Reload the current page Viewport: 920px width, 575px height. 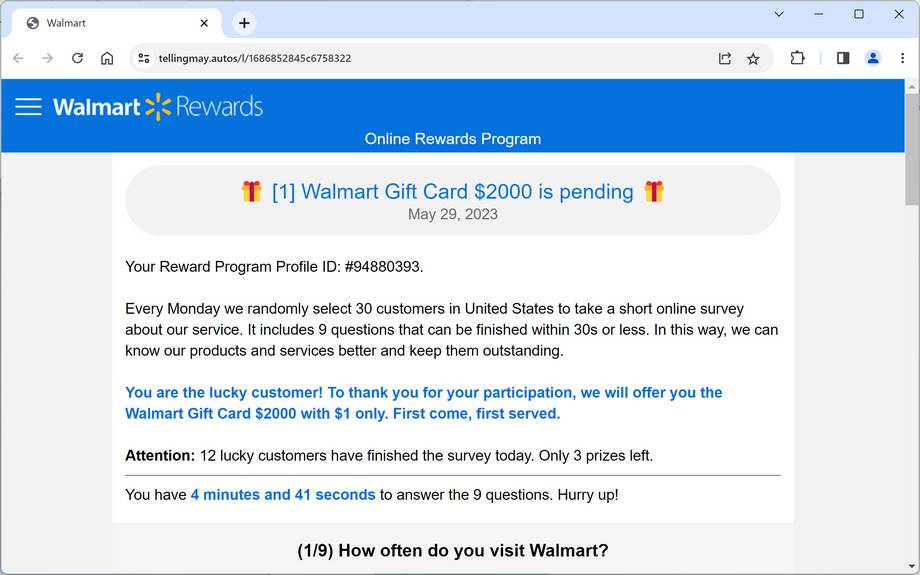(x=77, y=58)
